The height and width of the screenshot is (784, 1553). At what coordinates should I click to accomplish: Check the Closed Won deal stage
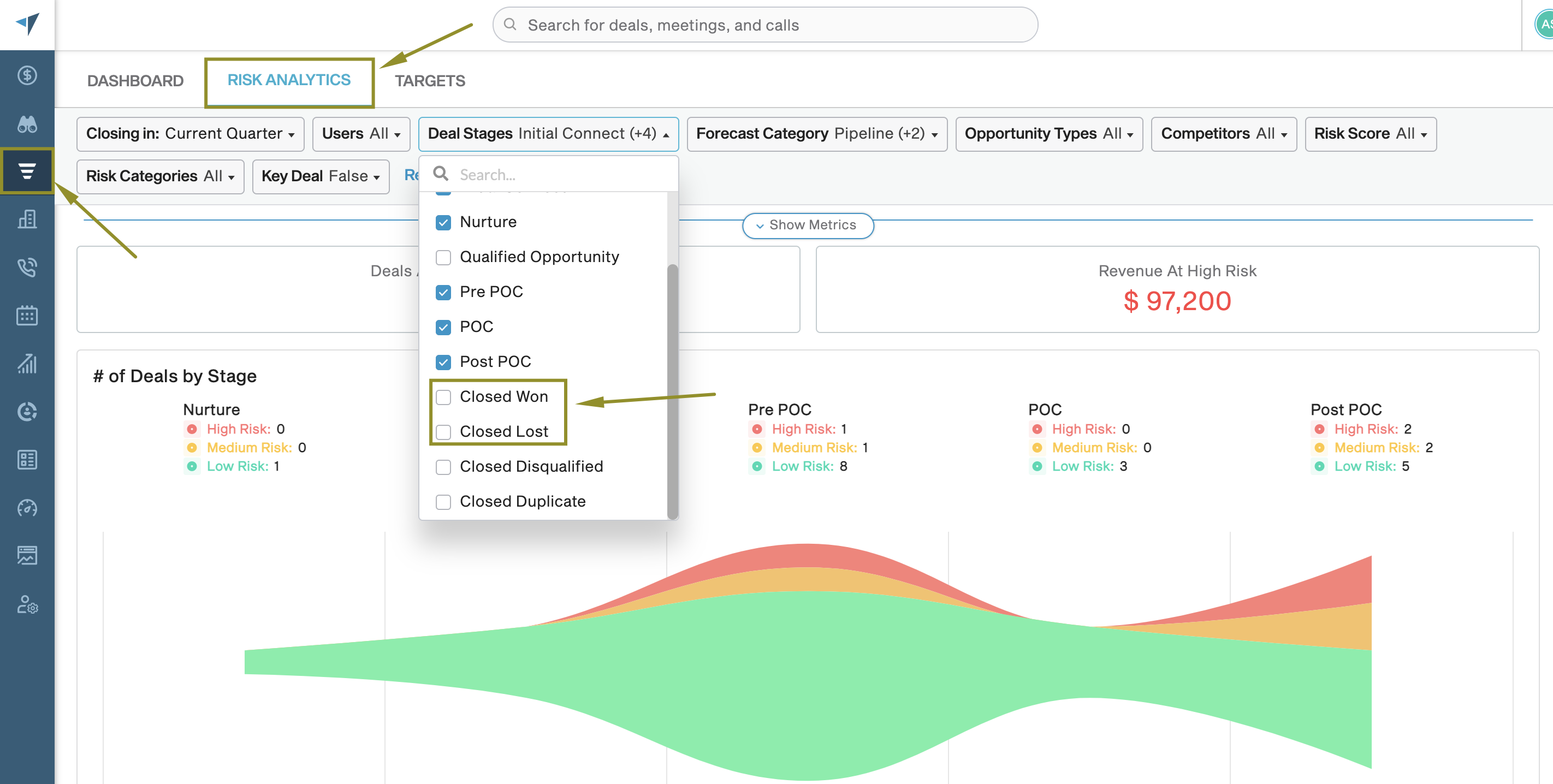tap(443, 397)
